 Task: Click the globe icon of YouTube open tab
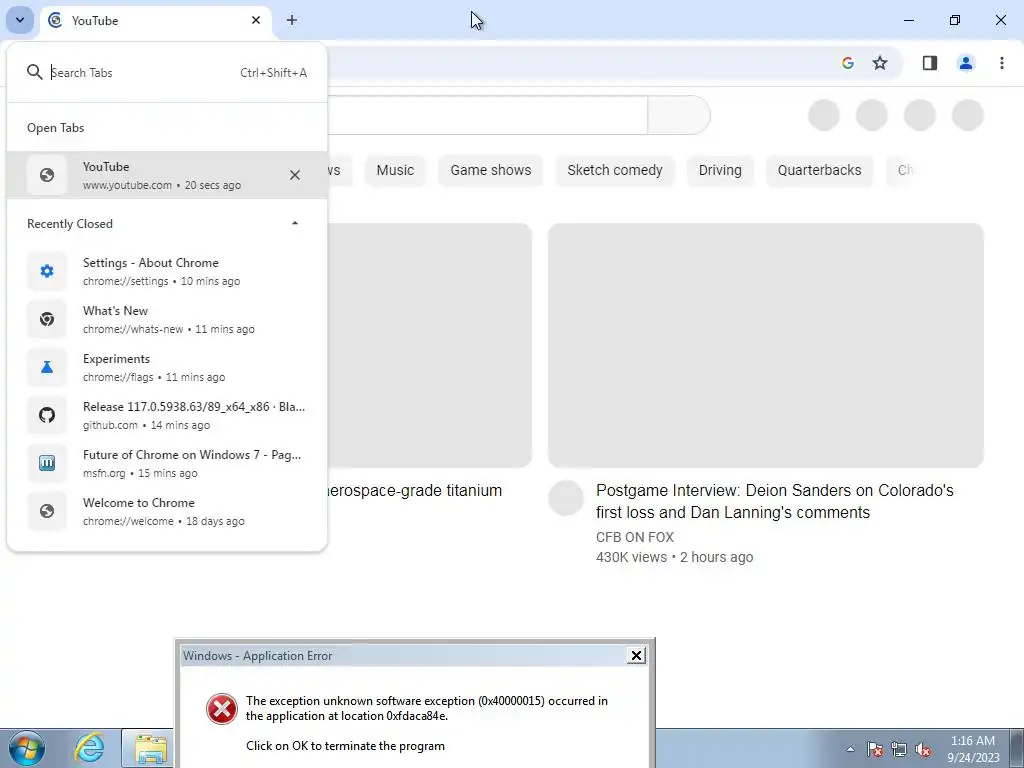pyautogui.click(x=47, y=175)
